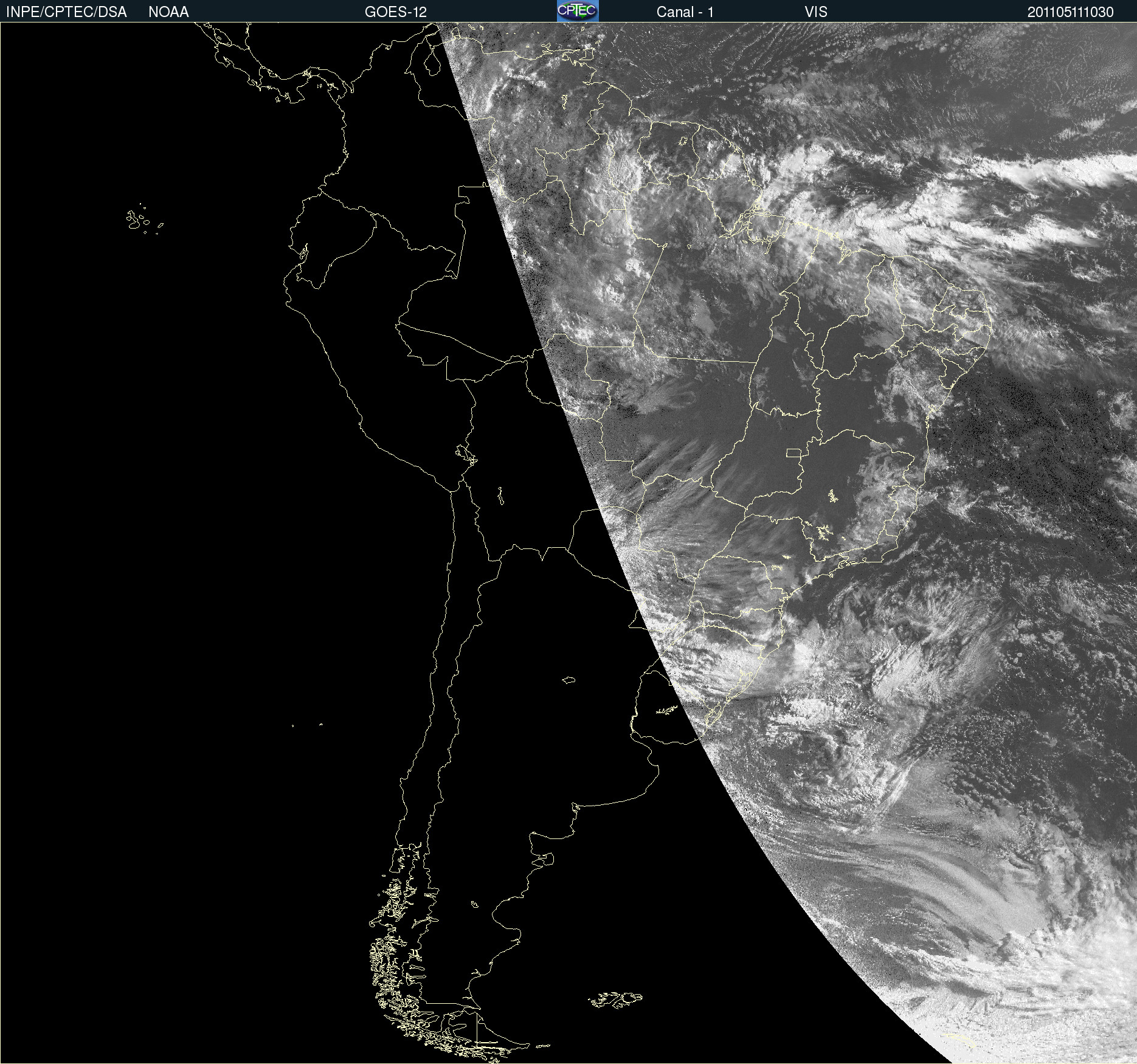The width and height of the screenshot is (1137, 1064).
Task: Click the GOES-12 satellite label
Action: tap(396, 12)
